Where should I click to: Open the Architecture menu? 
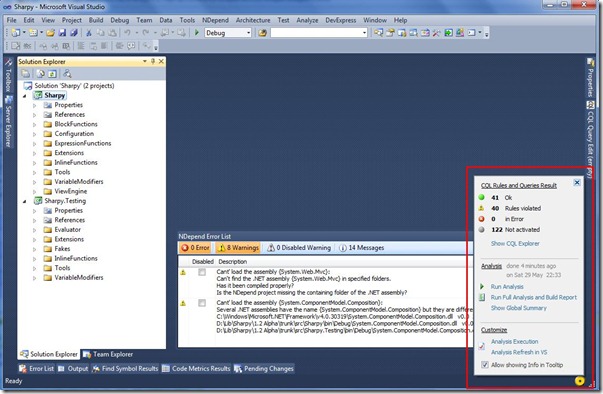pyautogui.click(x=253, y=20)
